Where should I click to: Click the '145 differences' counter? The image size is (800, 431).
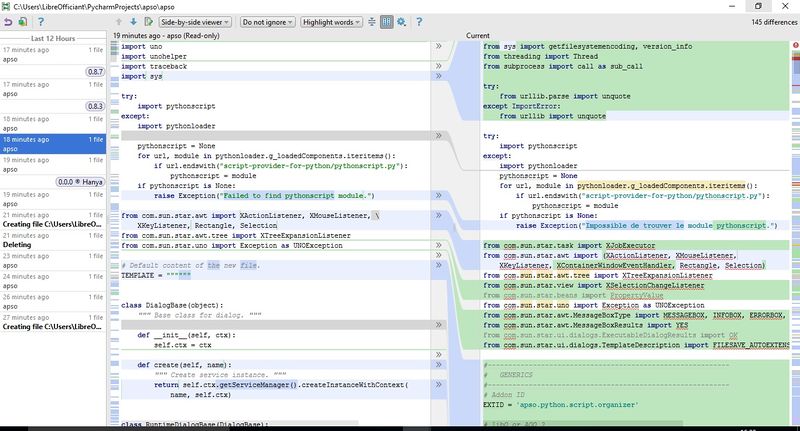774,22
